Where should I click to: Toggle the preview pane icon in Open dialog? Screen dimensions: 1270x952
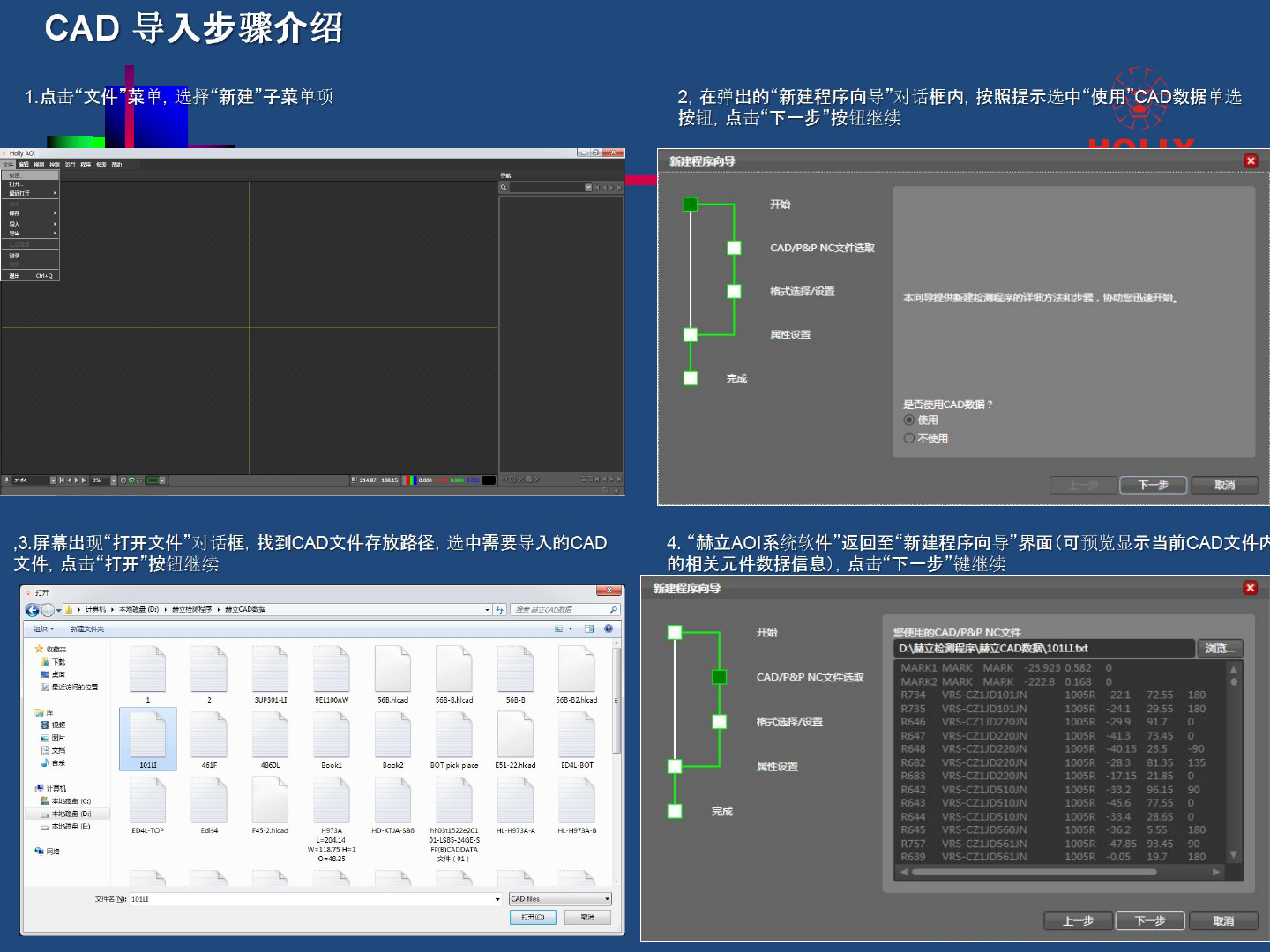coord(588,628)
